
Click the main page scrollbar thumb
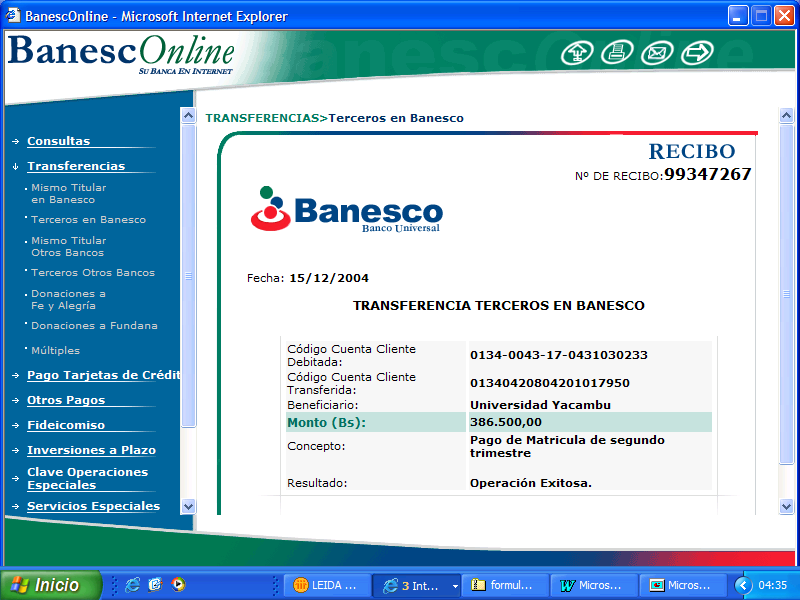click(x=786, y=294)
